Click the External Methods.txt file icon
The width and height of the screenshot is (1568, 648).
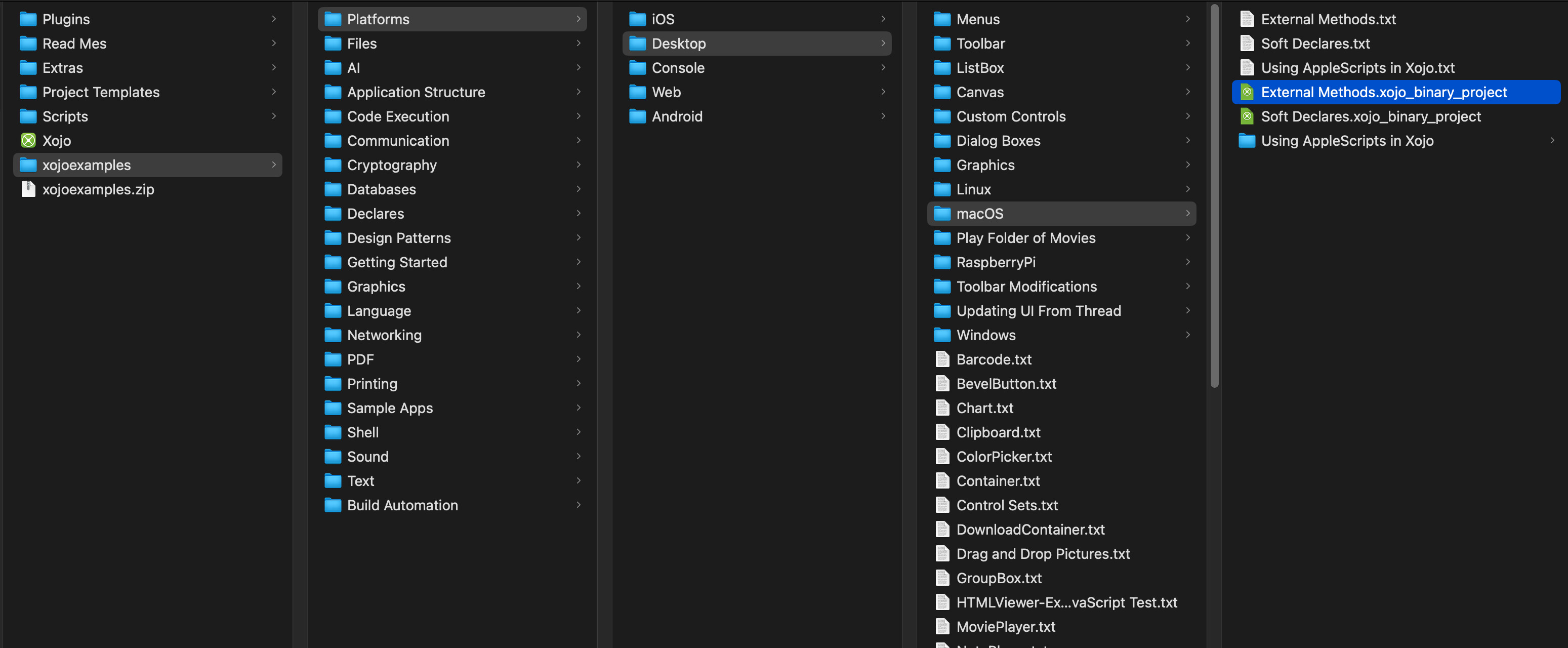pyautogui.click(x=1247, y=19)
